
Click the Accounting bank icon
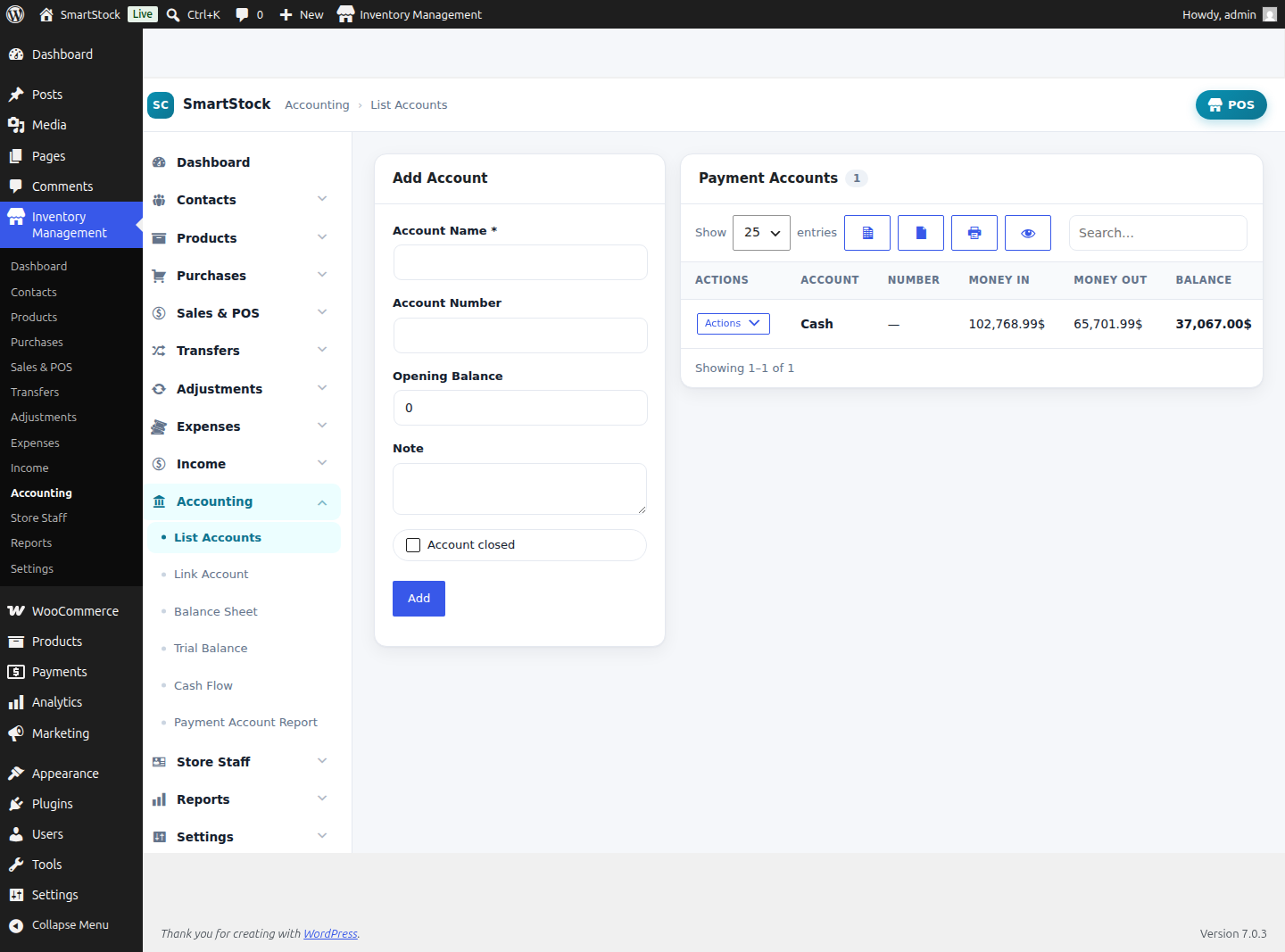(x=159, y=501)
